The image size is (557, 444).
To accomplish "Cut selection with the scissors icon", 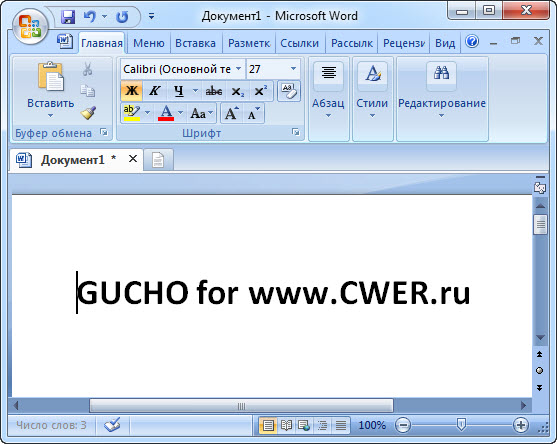I will (x=87, y=69).
